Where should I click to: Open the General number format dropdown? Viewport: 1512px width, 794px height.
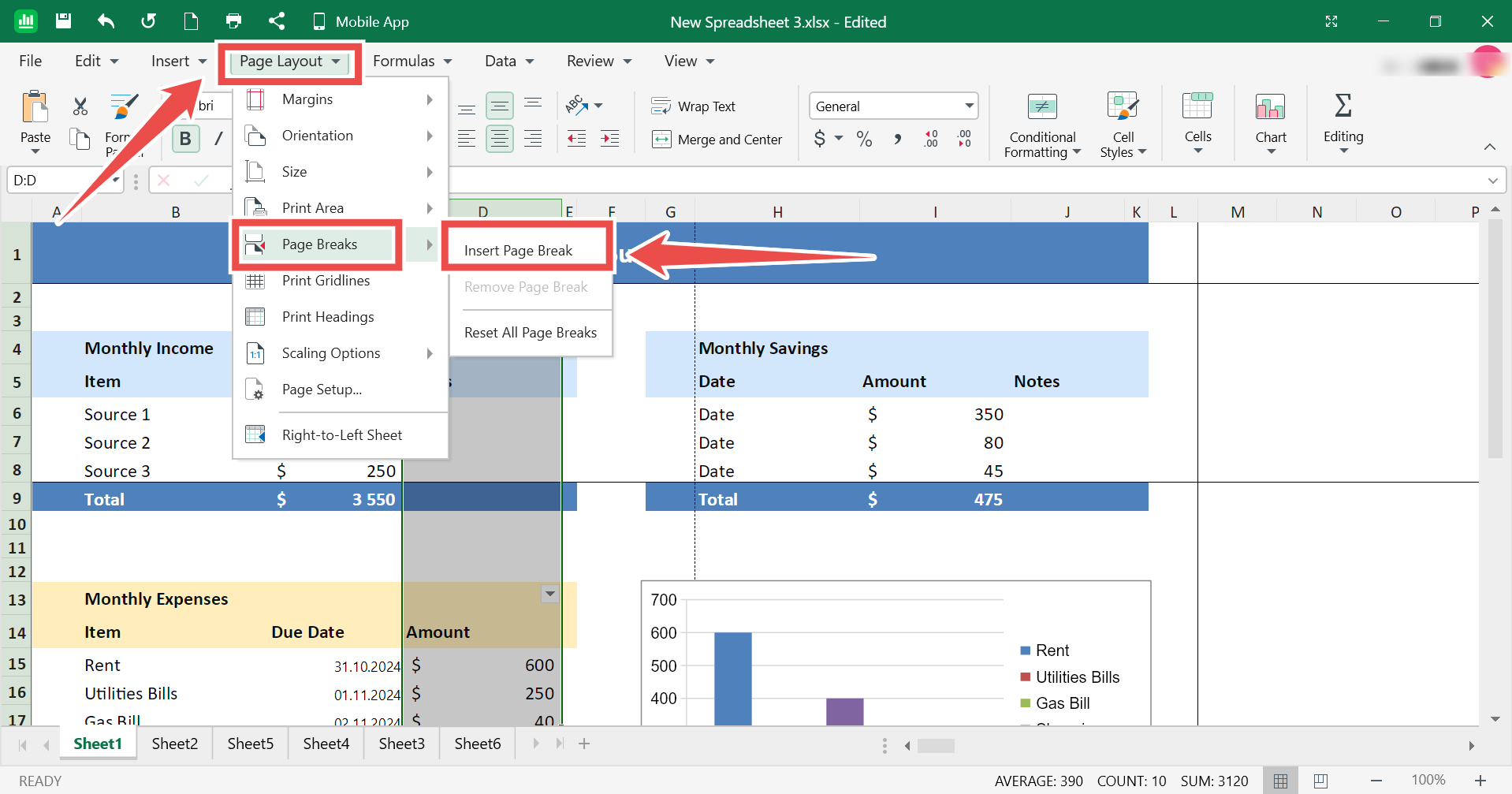894,106
